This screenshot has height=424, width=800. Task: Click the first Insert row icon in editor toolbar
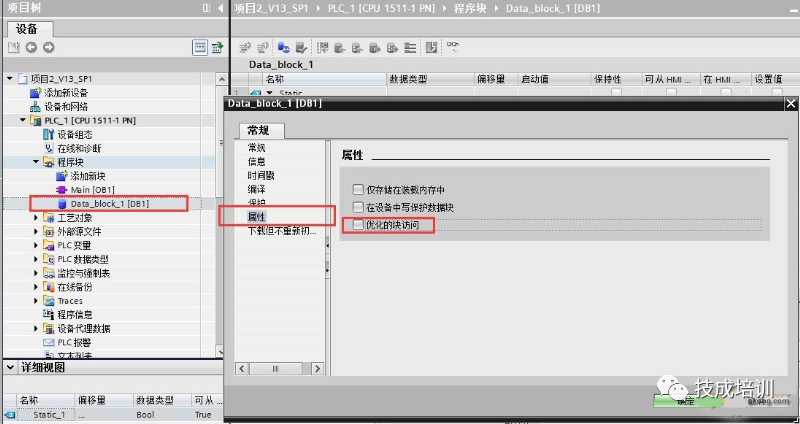coord(245,47)
